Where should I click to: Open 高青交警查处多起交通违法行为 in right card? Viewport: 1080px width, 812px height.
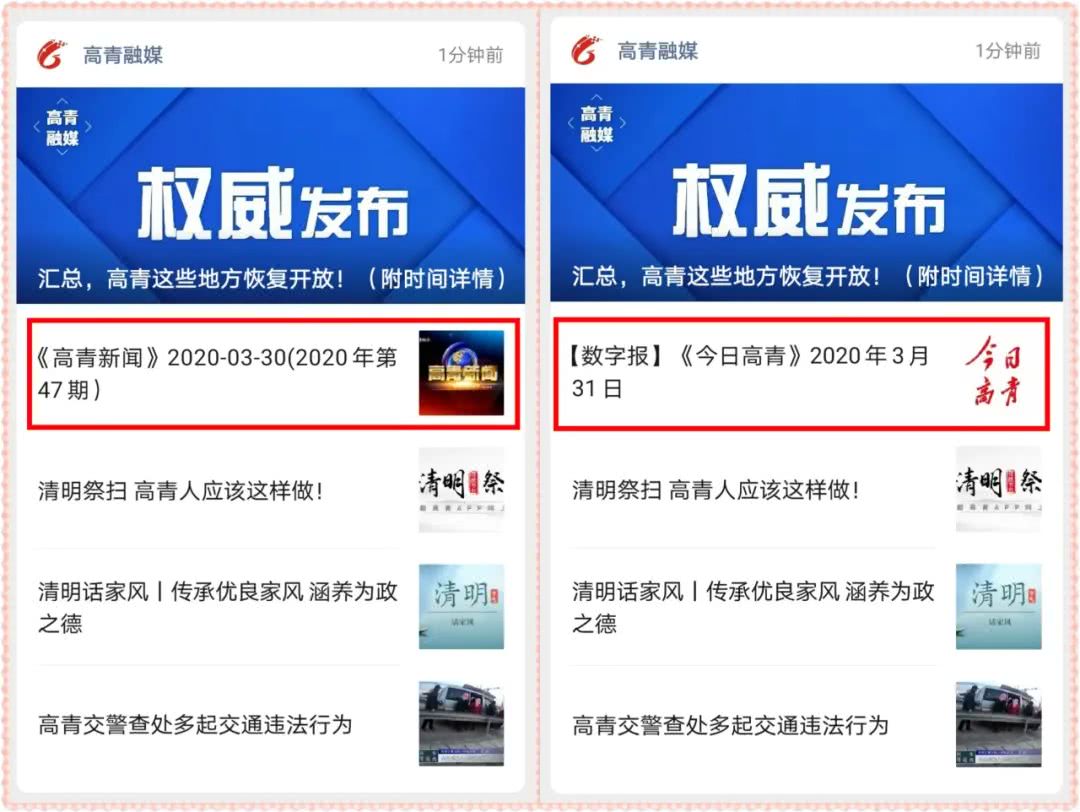[730, 725]
